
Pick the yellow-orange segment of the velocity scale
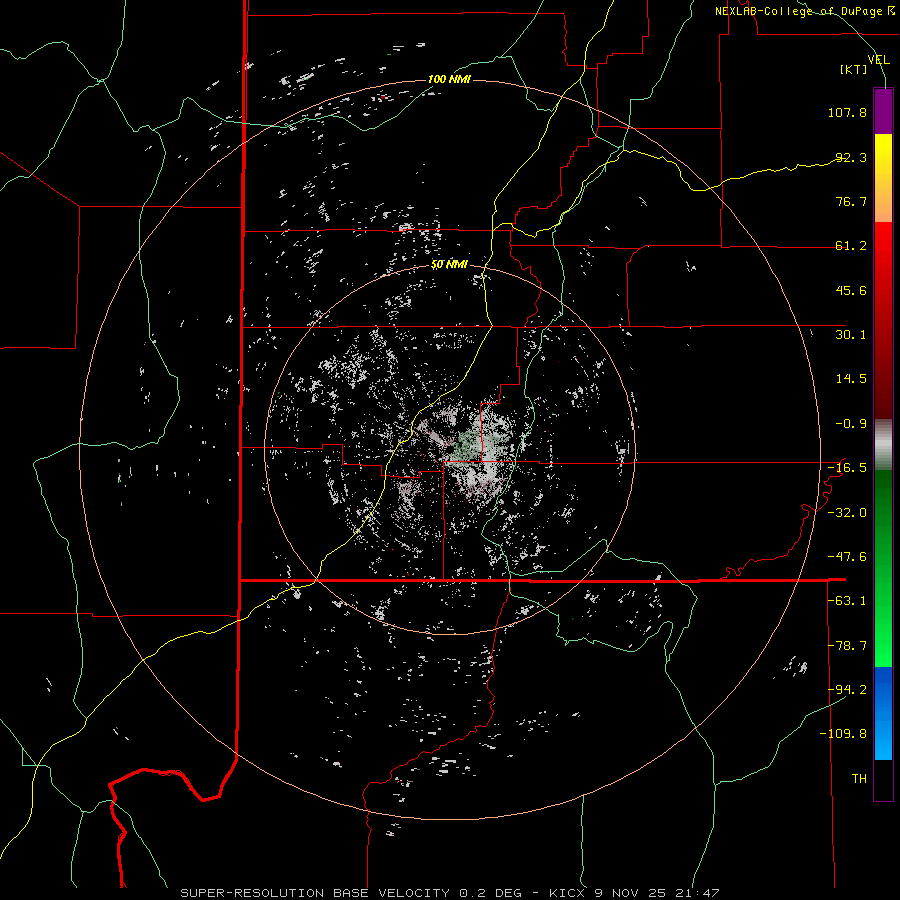[x=883, y=178]
